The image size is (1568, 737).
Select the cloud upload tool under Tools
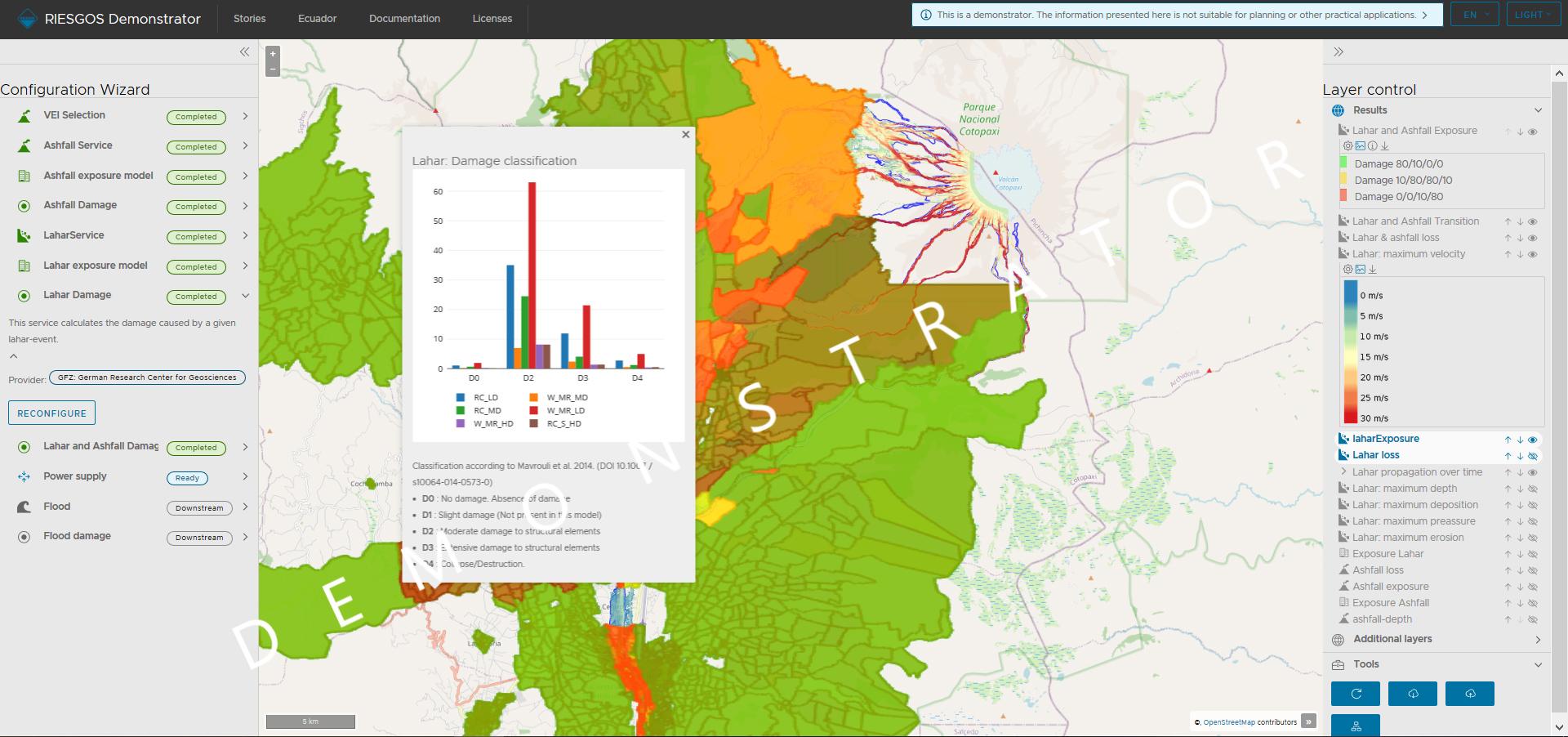coord(1470,694)
